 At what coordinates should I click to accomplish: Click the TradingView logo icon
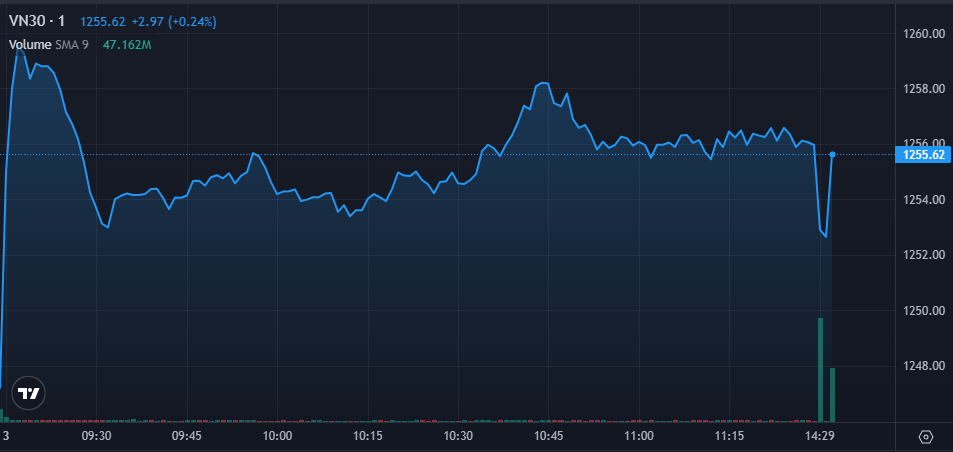30,393
